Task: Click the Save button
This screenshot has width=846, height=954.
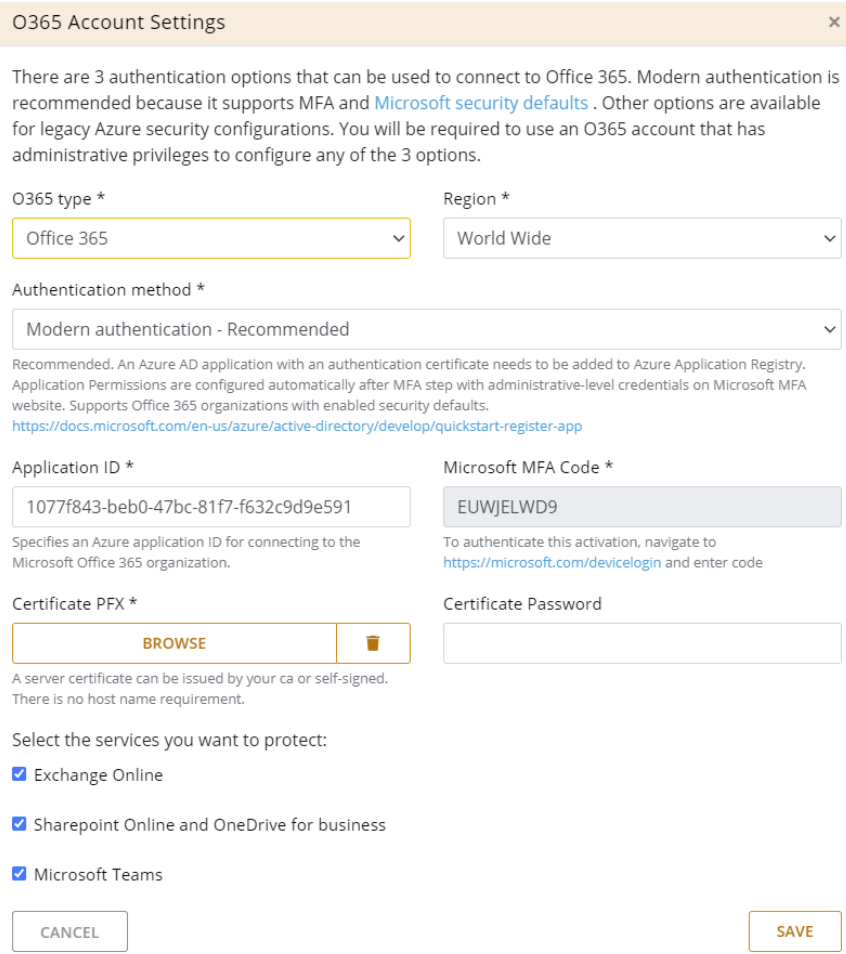Action: 795,931
